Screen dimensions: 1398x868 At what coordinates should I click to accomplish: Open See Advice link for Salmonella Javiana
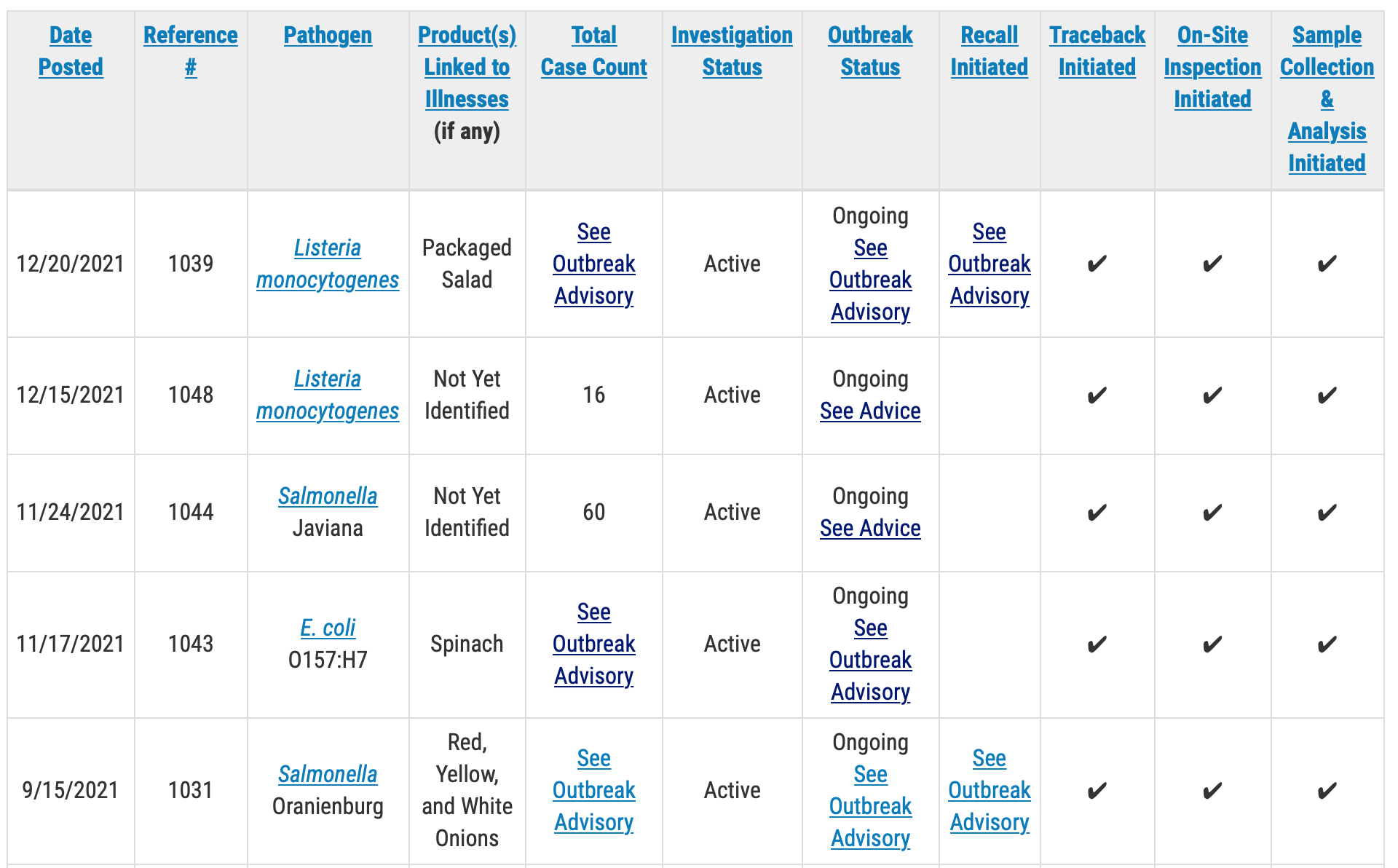tap(870, 528)
